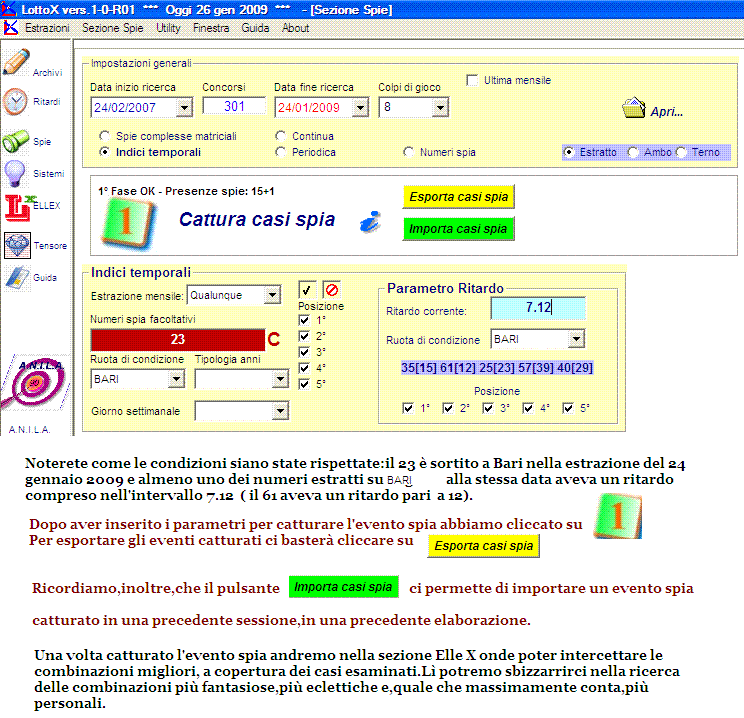The image size is (744, 718).
Task: Open the Estrazioni menu
Action: [x=47, y=28]
